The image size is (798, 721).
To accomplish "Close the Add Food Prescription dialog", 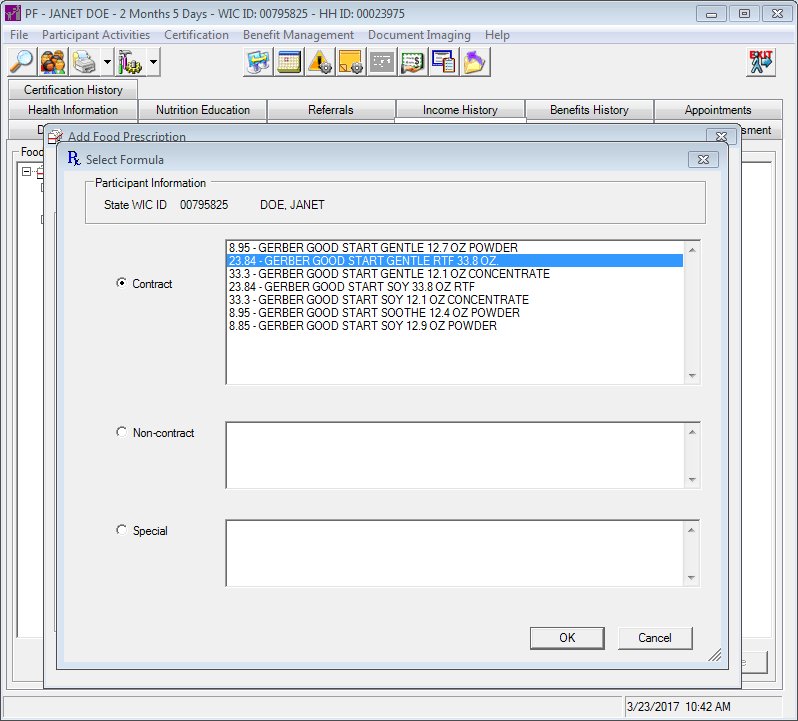I will 721,136.
